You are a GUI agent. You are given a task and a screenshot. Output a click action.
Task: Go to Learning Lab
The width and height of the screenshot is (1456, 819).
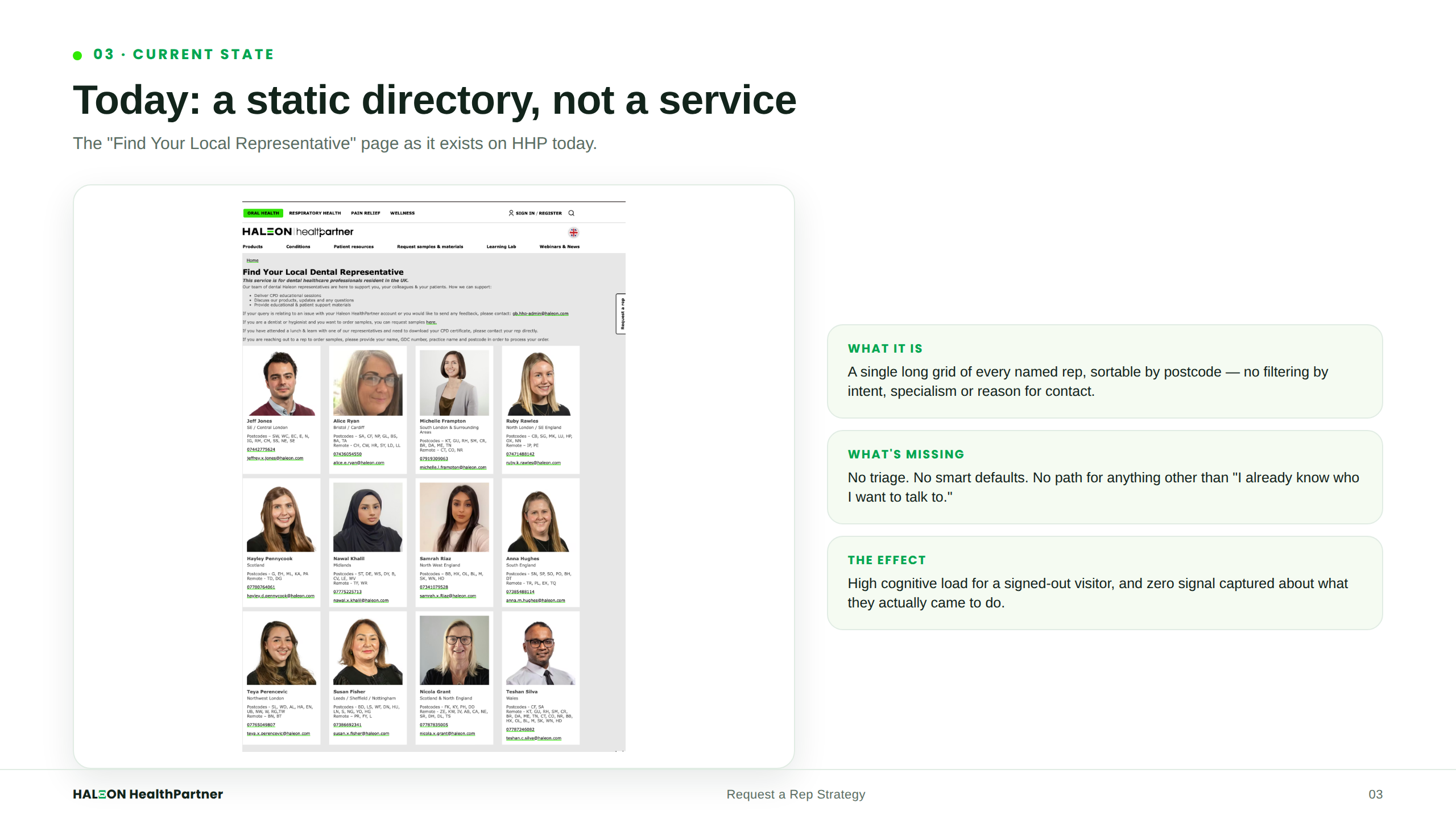coord(501,247)
